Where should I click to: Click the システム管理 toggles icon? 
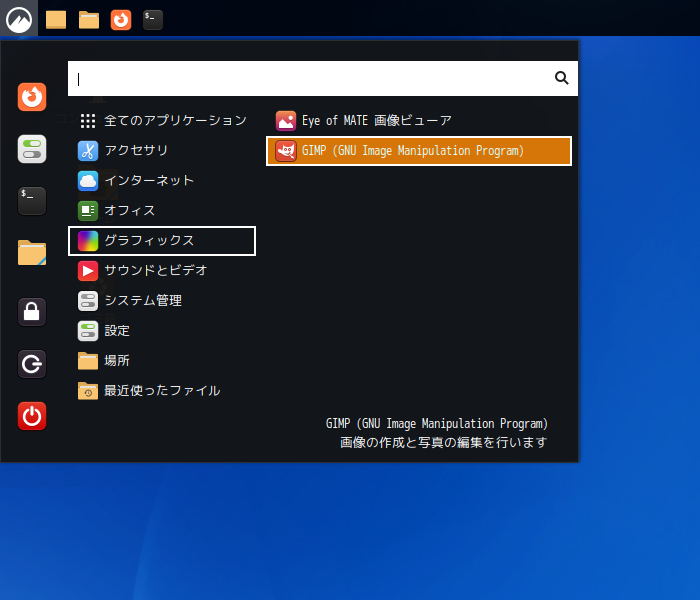coord(88,301)
